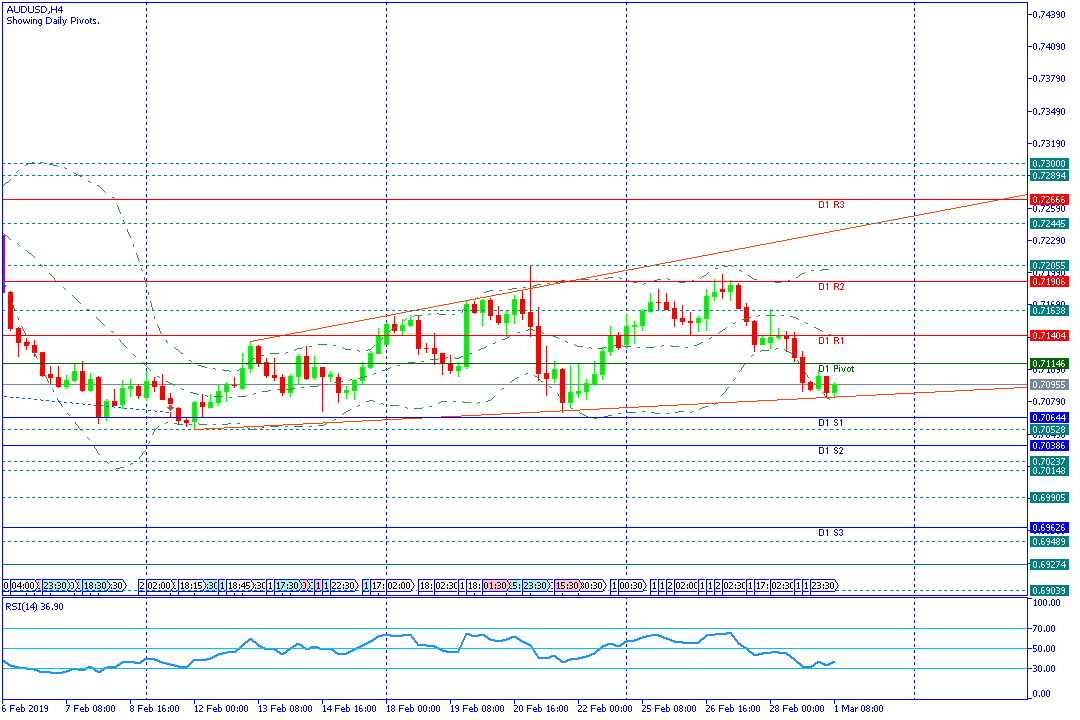Click the D1 R3 resistance label
This screenshot has height=720, width=1080.
pos(831,205)
